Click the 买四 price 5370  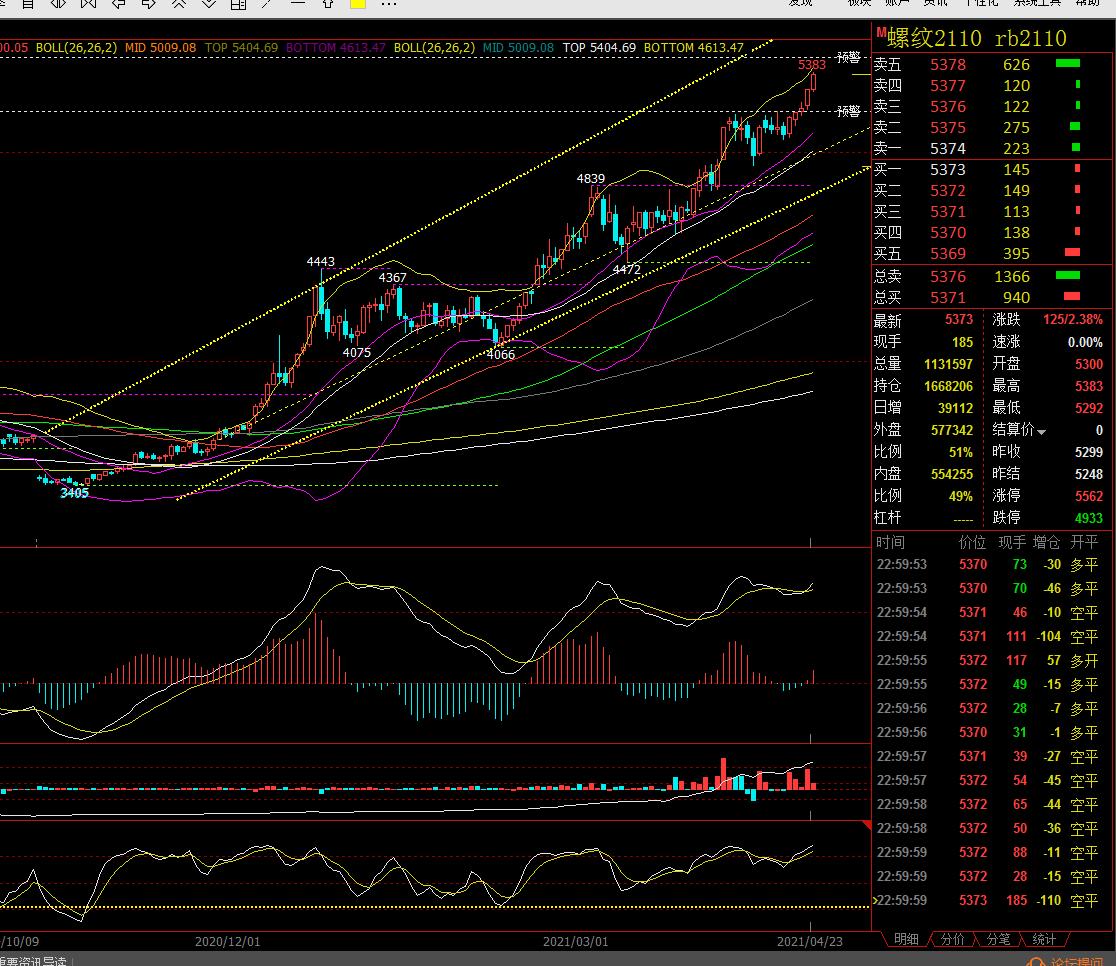coord(948,233)
